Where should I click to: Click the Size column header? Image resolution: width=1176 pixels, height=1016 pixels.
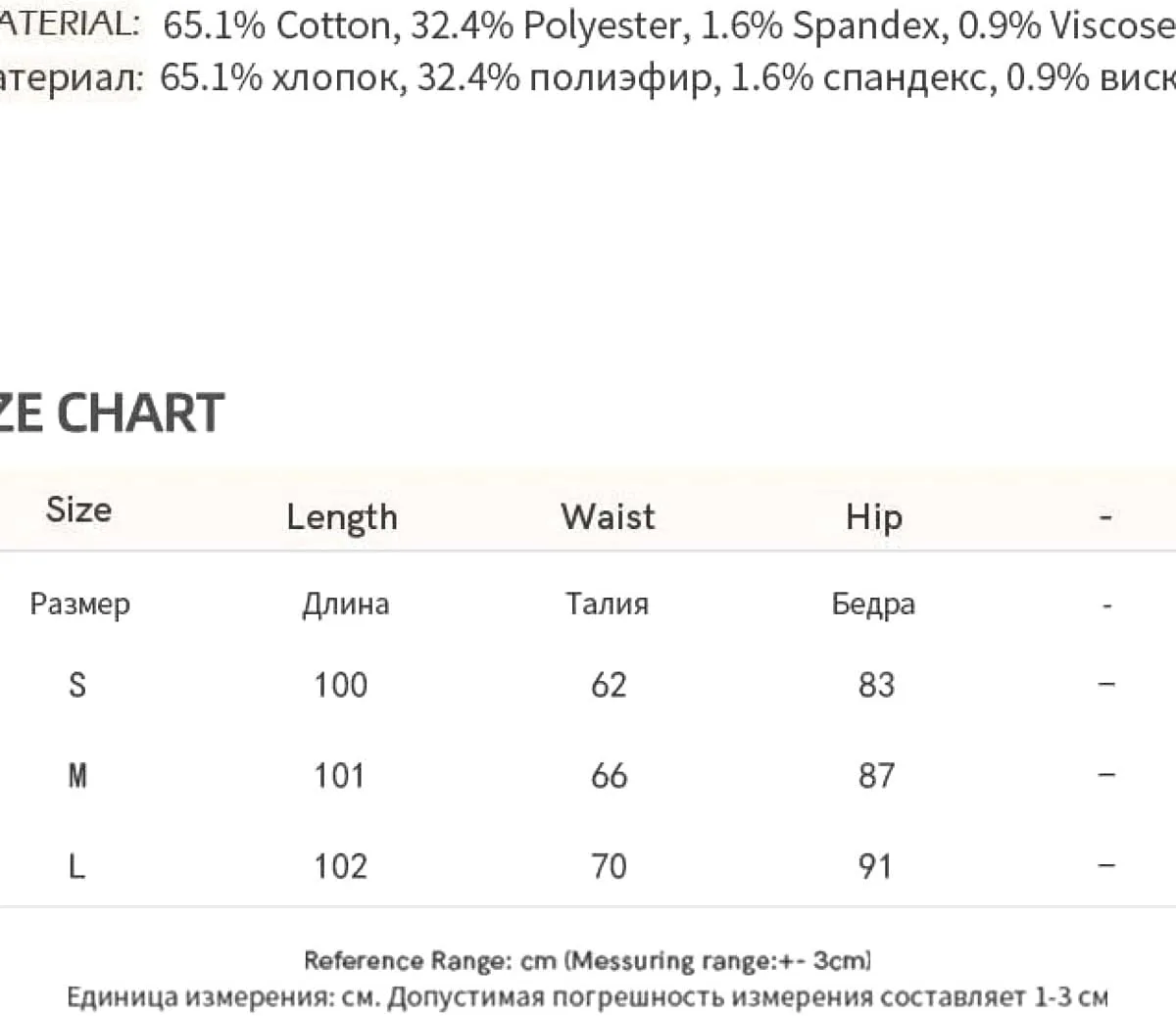(78, 509)
